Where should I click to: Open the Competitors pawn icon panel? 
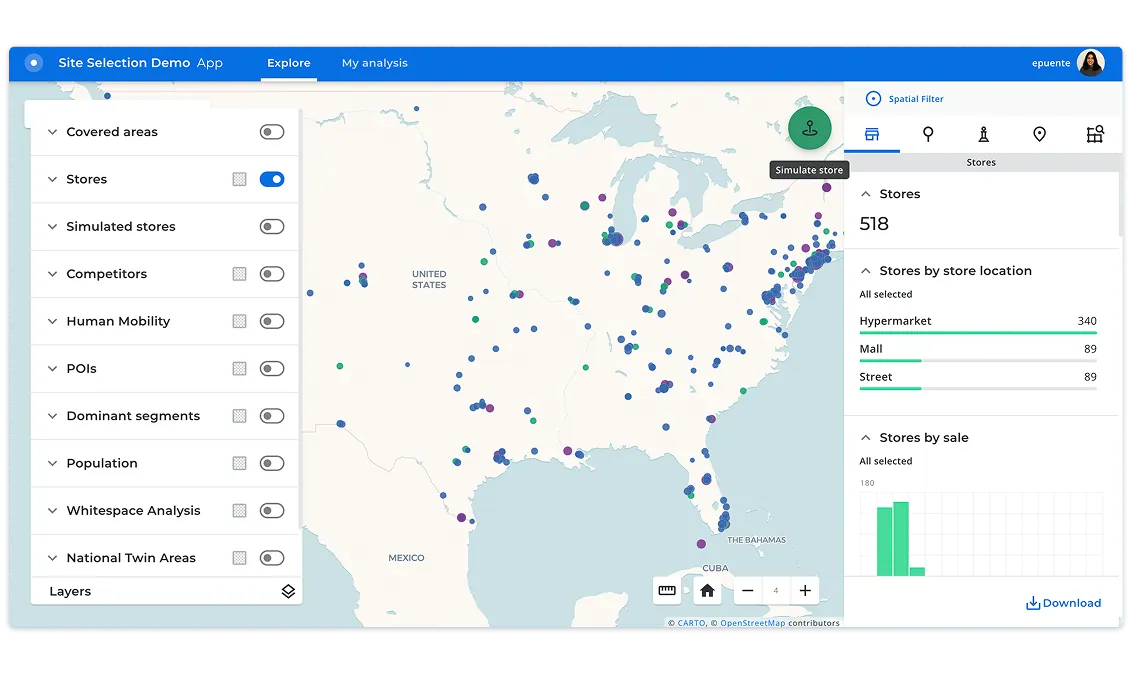click(983, 134)
